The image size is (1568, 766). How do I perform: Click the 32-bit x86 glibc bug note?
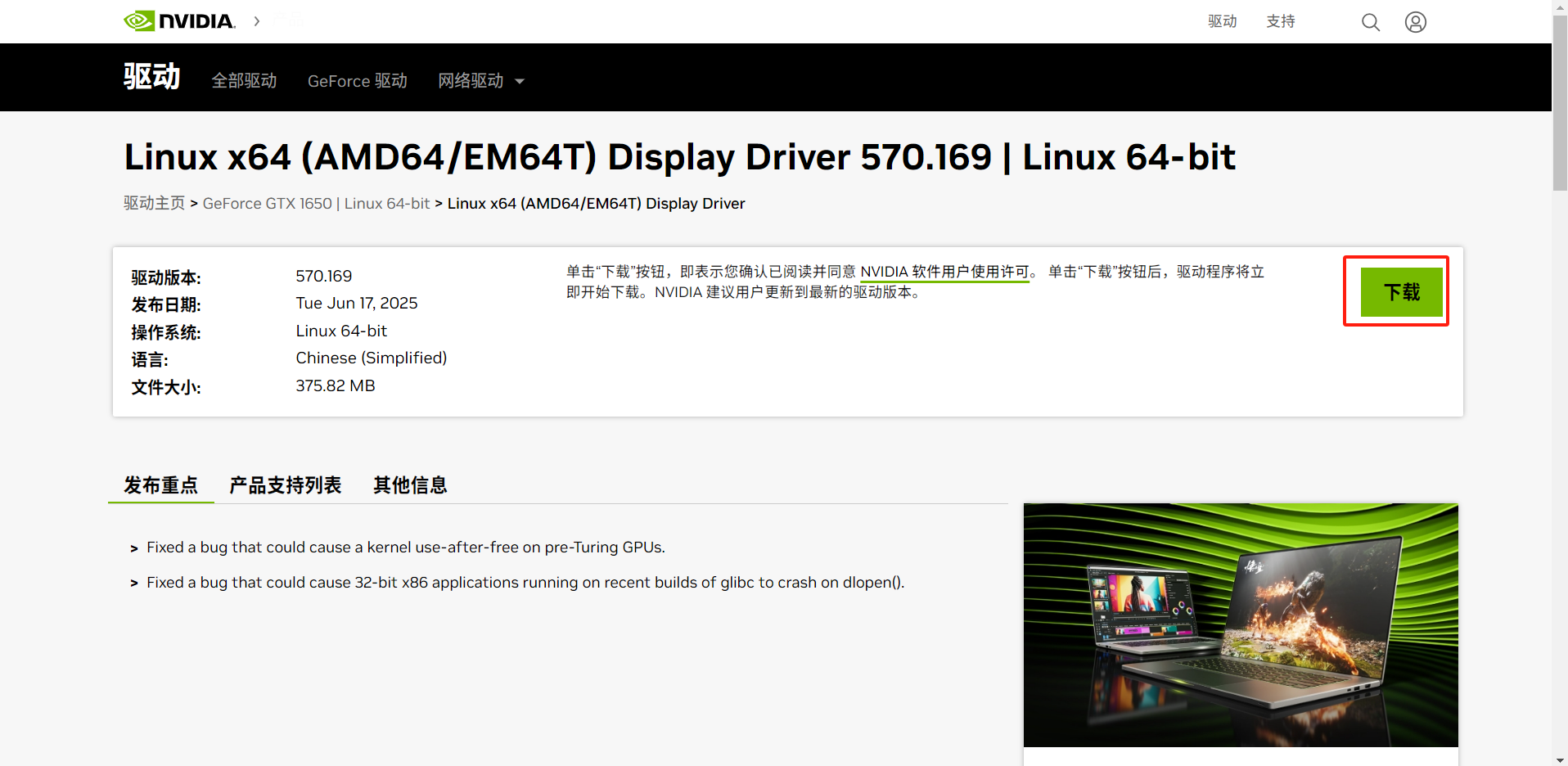(x=525, y=583)
